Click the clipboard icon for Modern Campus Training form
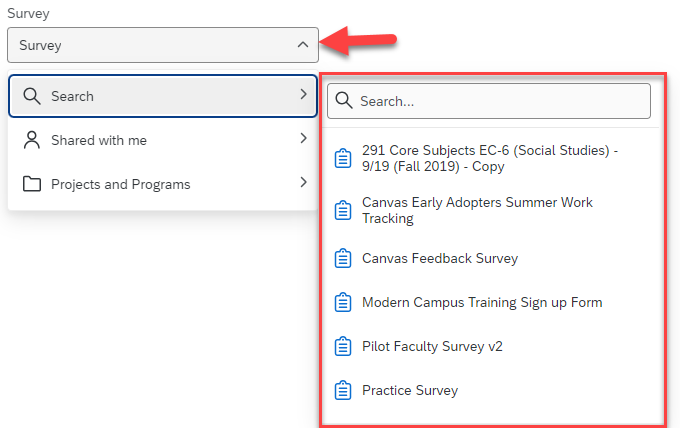680x428 pixels. (x=343, y=303)
